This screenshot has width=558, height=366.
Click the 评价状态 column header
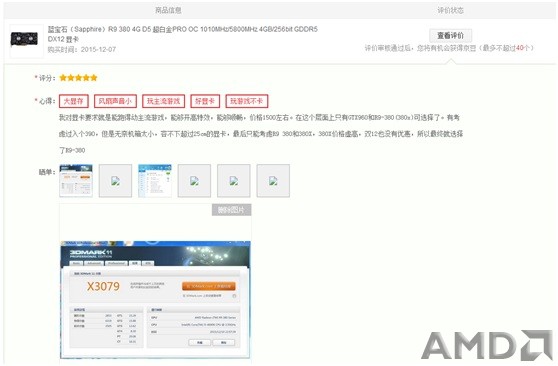[451, 10]
